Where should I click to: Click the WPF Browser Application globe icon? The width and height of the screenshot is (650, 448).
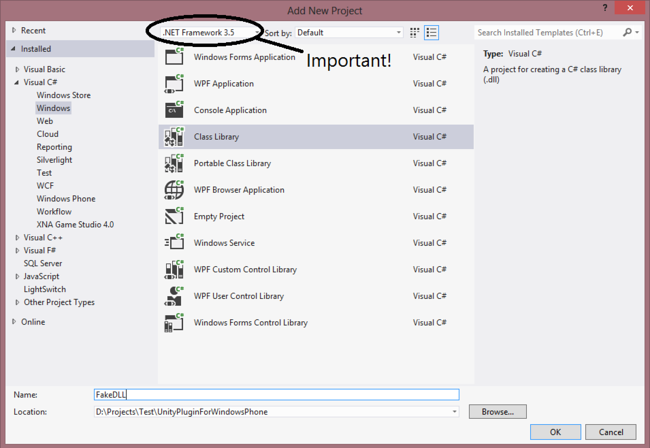(174, 189)
